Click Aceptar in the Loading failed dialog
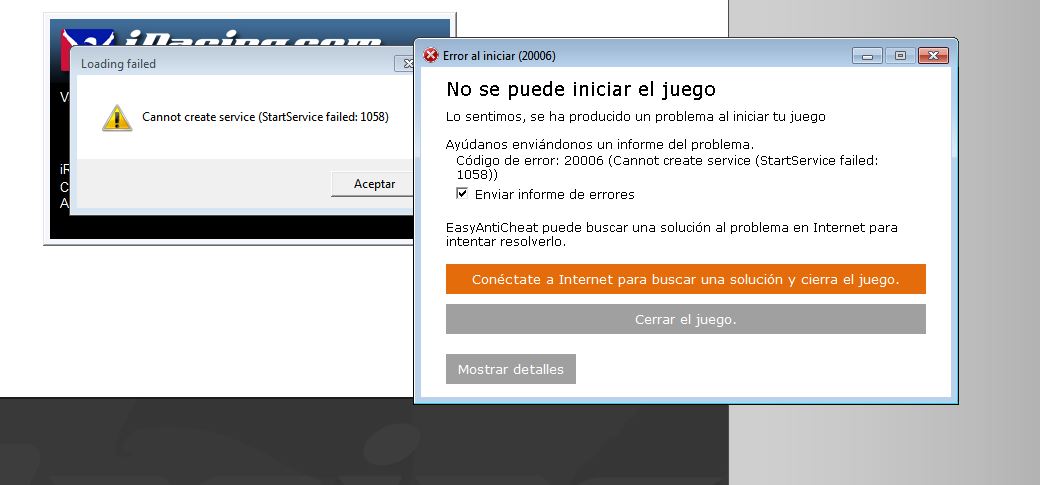 (373, 184)
